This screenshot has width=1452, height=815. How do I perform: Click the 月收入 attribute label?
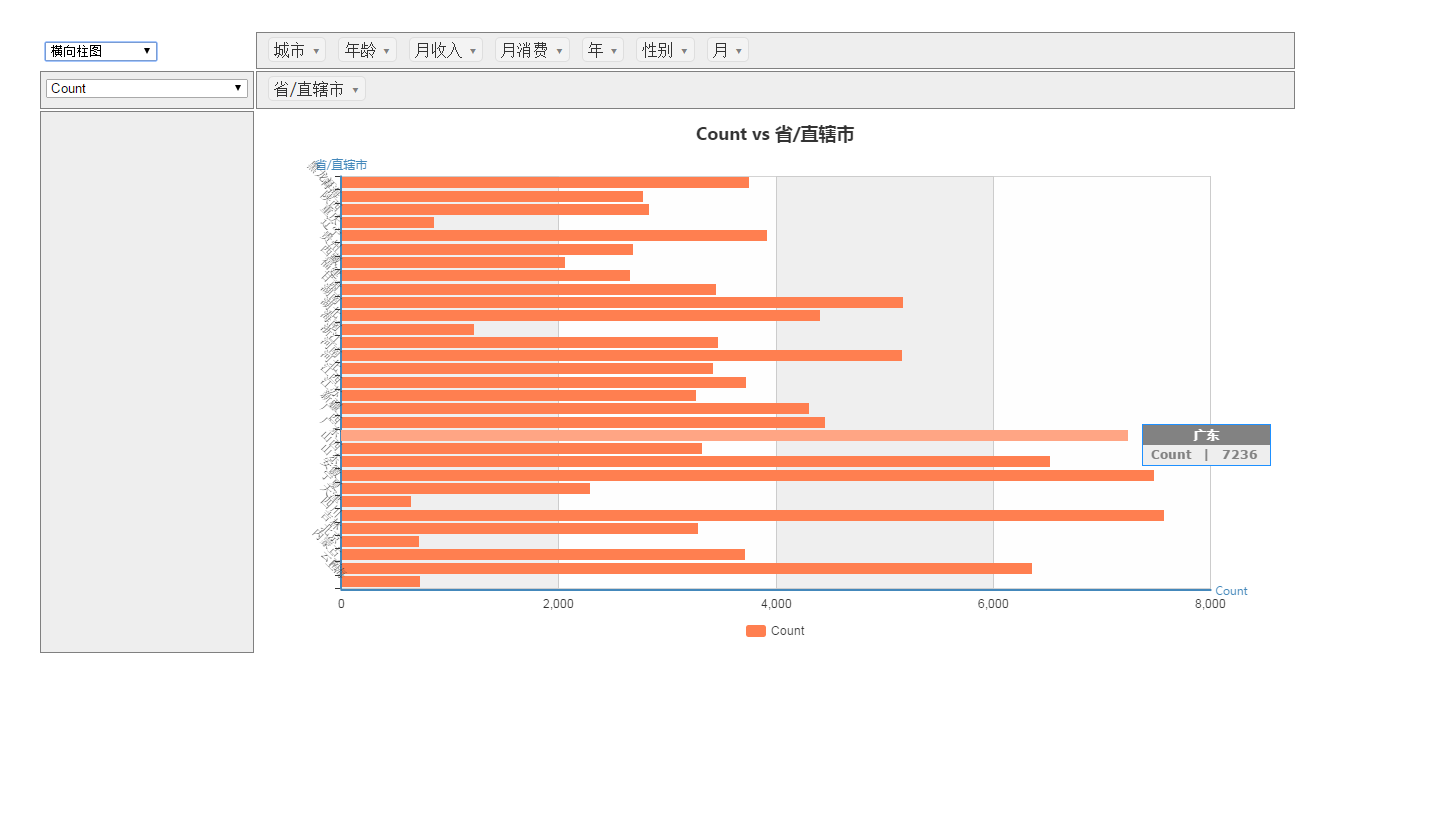coord(438,50)
